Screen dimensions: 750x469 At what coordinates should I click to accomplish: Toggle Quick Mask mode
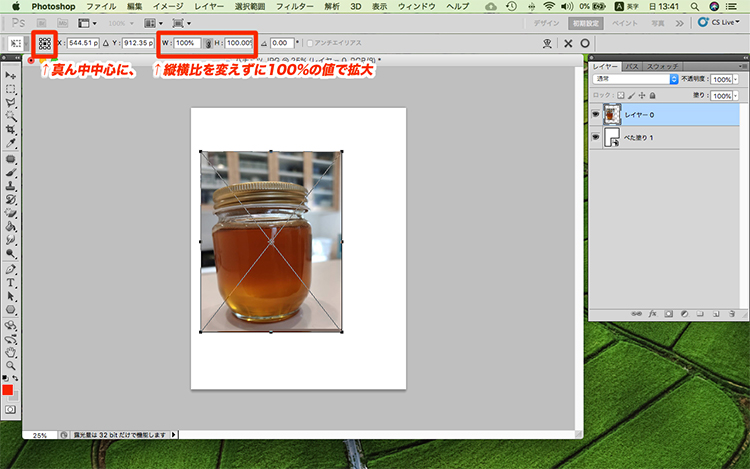(11, 410)
